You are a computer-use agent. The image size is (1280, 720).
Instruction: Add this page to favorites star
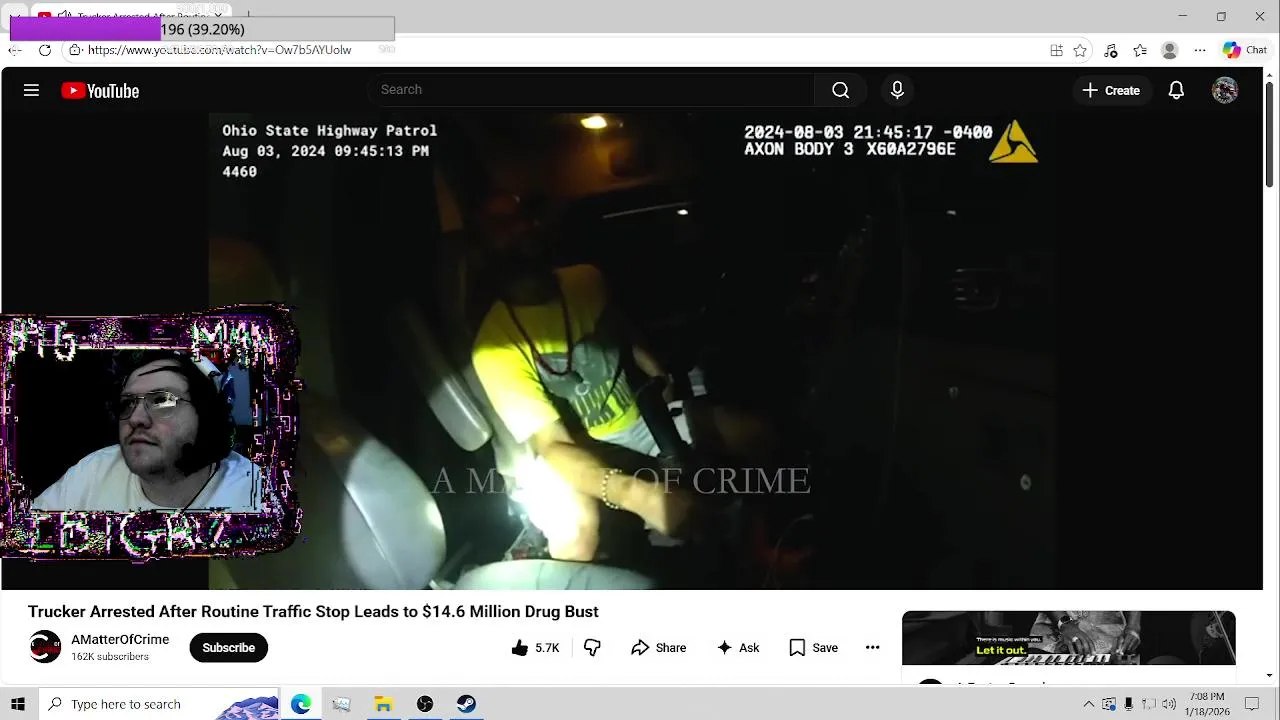1080,50
